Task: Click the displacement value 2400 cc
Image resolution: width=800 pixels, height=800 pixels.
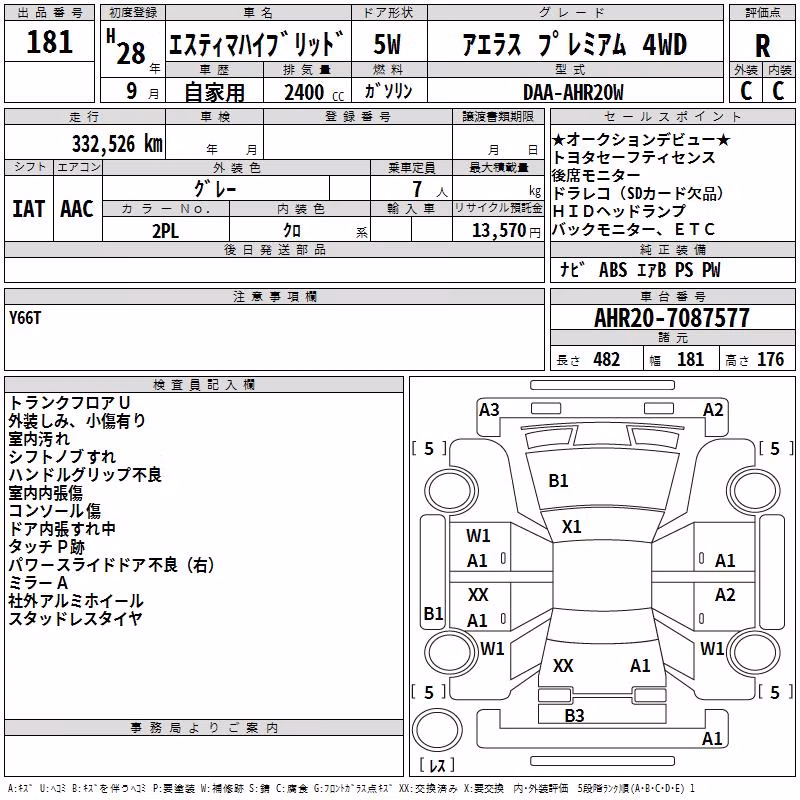Action: click(314, 92)
